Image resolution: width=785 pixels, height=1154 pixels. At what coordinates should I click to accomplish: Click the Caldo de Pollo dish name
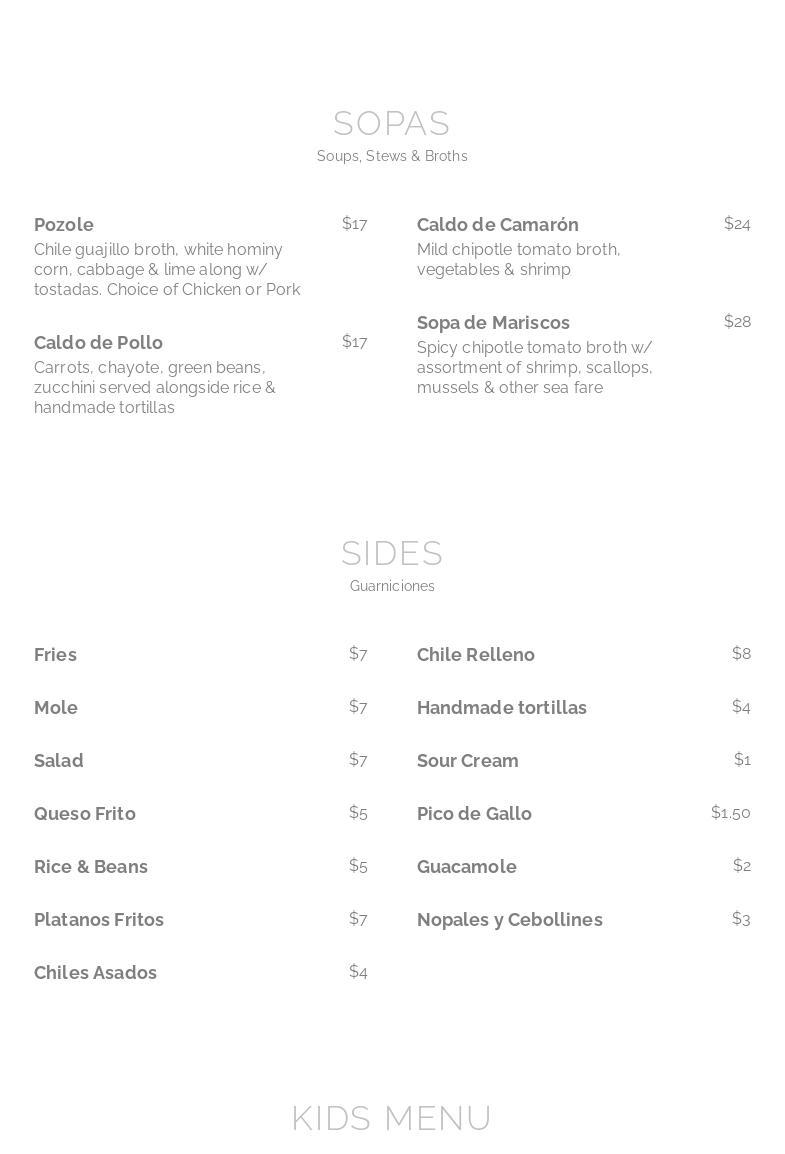coord(98,343)
